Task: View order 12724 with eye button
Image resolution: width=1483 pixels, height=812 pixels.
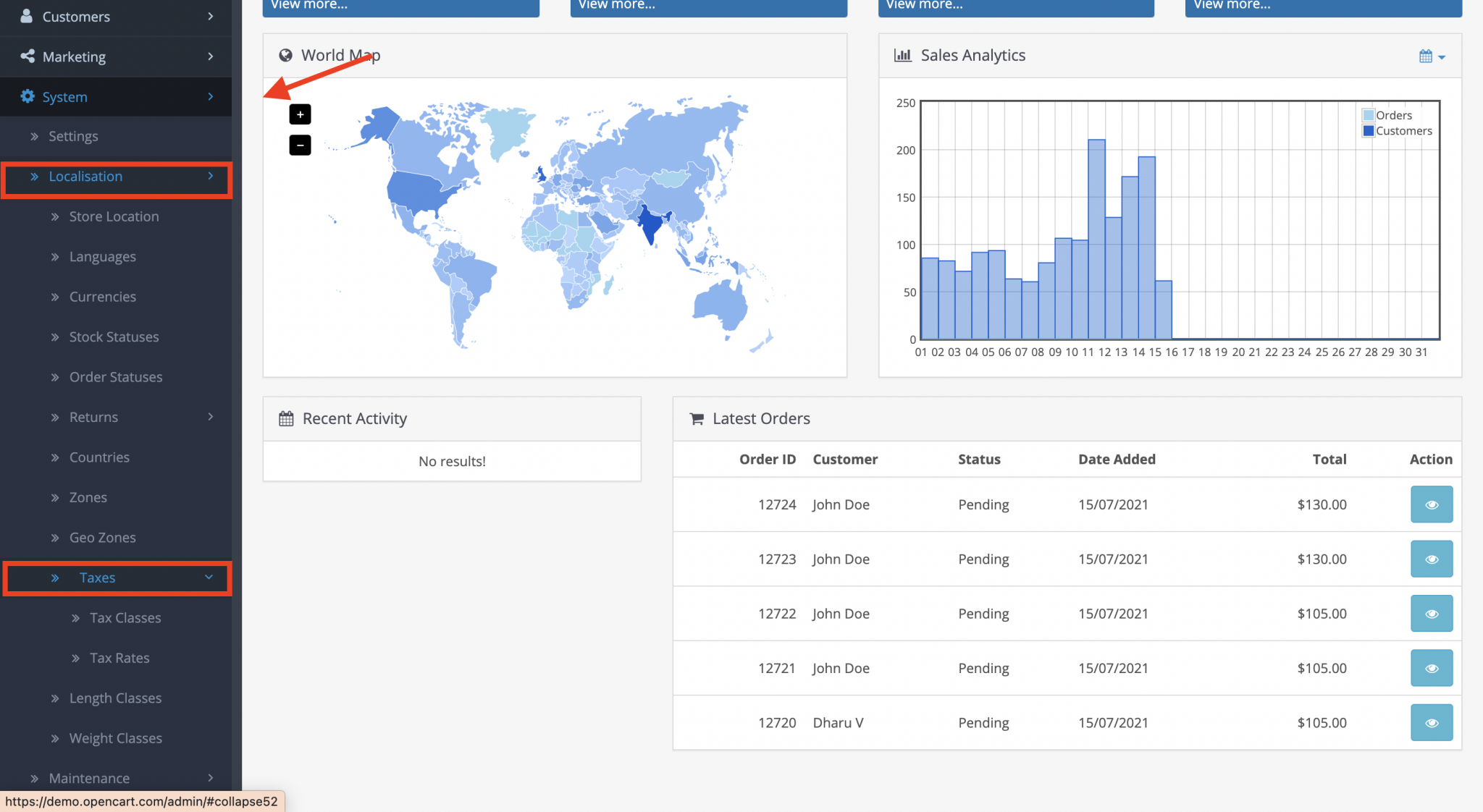Action: click(1431, 504)
